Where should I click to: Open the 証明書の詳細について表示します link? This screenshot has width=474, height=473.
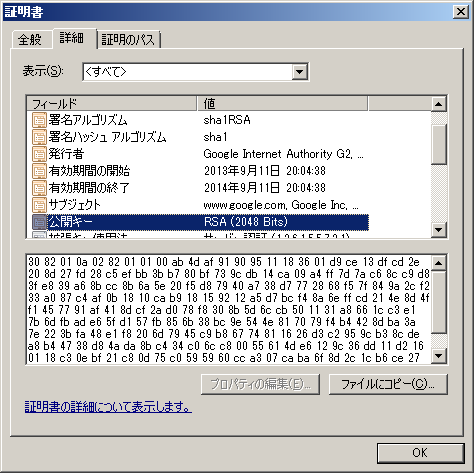click(x=108, y=407)
